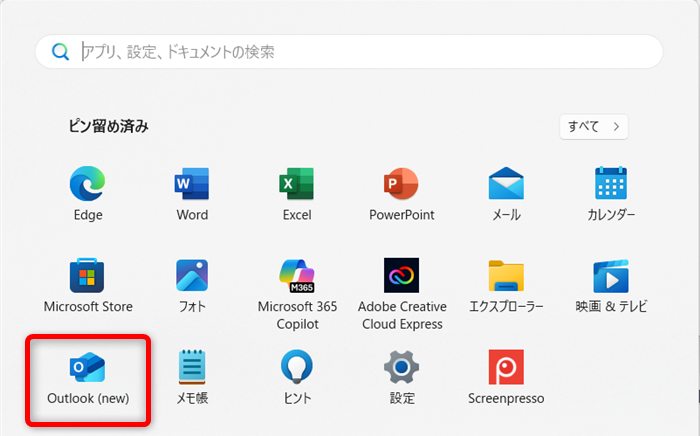Open 設定 gear icon
Screen dimensions: 700x436
pos(401,368)
